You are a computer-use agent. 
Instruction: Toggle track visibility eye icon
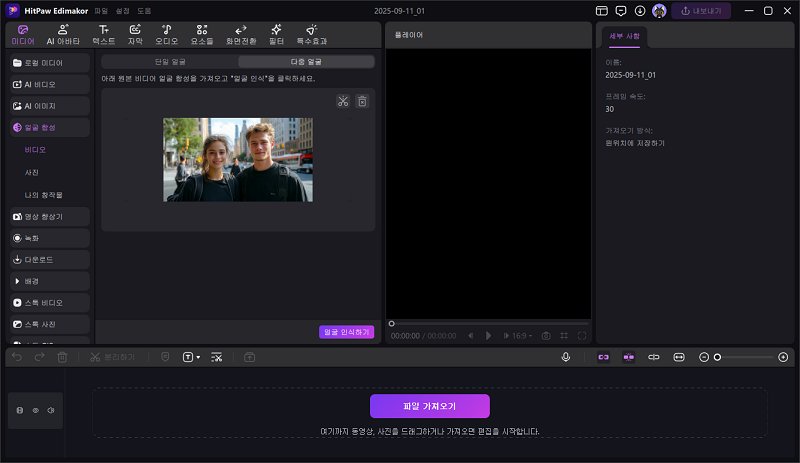tap(36, 410)
